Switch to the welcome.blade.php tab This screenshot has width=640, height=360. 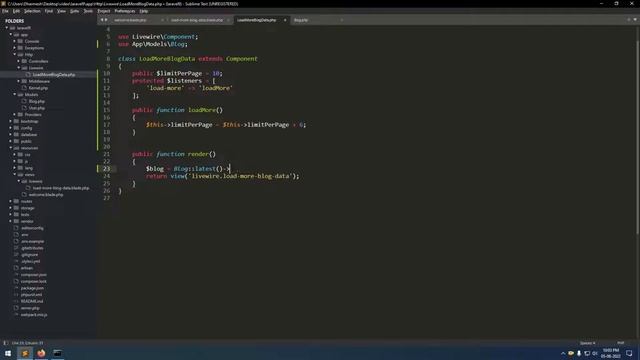pos(130,20)
